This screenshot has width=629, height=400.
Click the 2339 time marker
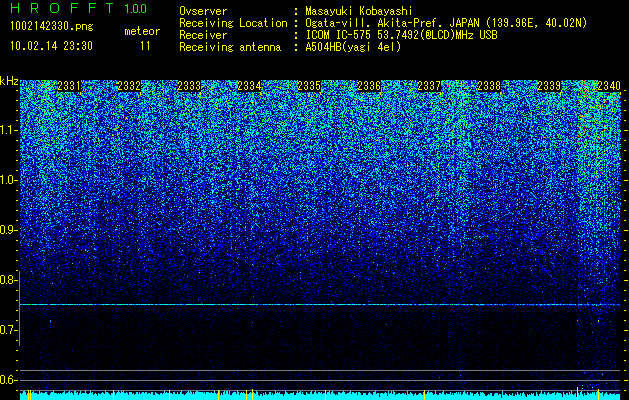pyautogui.click(x=549, y=86)
